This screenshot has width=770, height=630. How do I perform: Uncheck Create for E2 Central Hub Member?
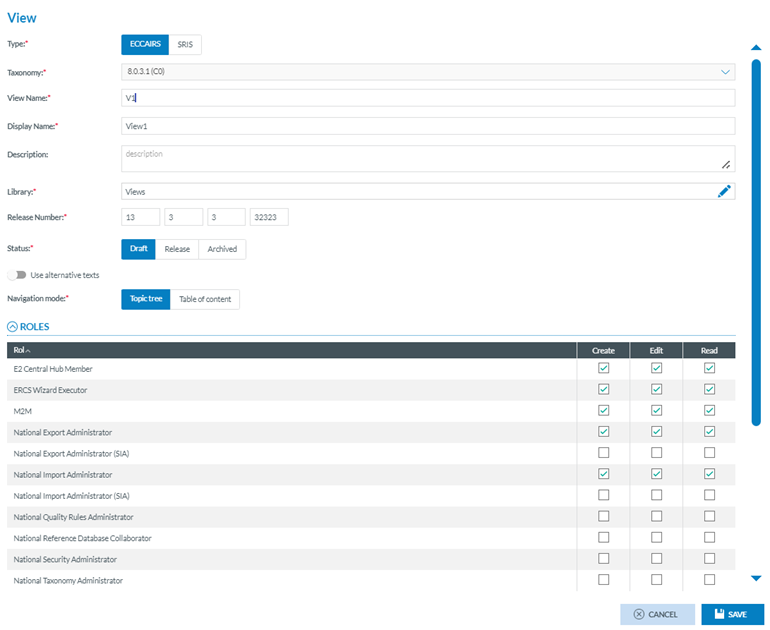click(x=603, y=368)
